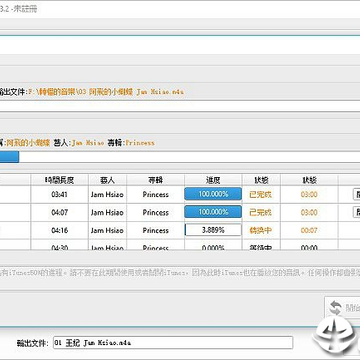Viewport: 360px width, 360px height.
Task: Click the 00:07 elapsed time in 04:16 row
Action: tap(309, 230)
